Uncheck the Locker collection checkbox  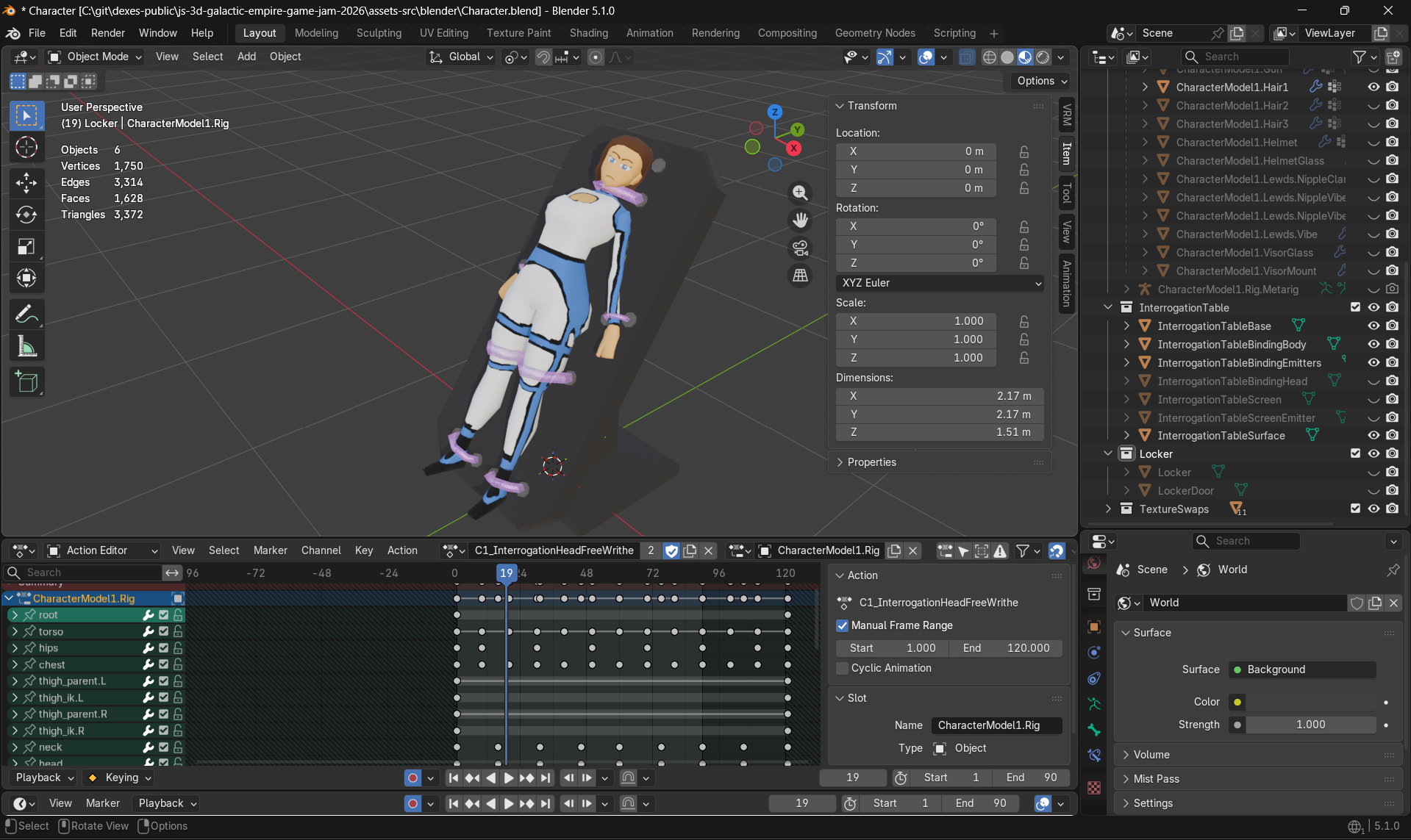tap(1355, 453)
